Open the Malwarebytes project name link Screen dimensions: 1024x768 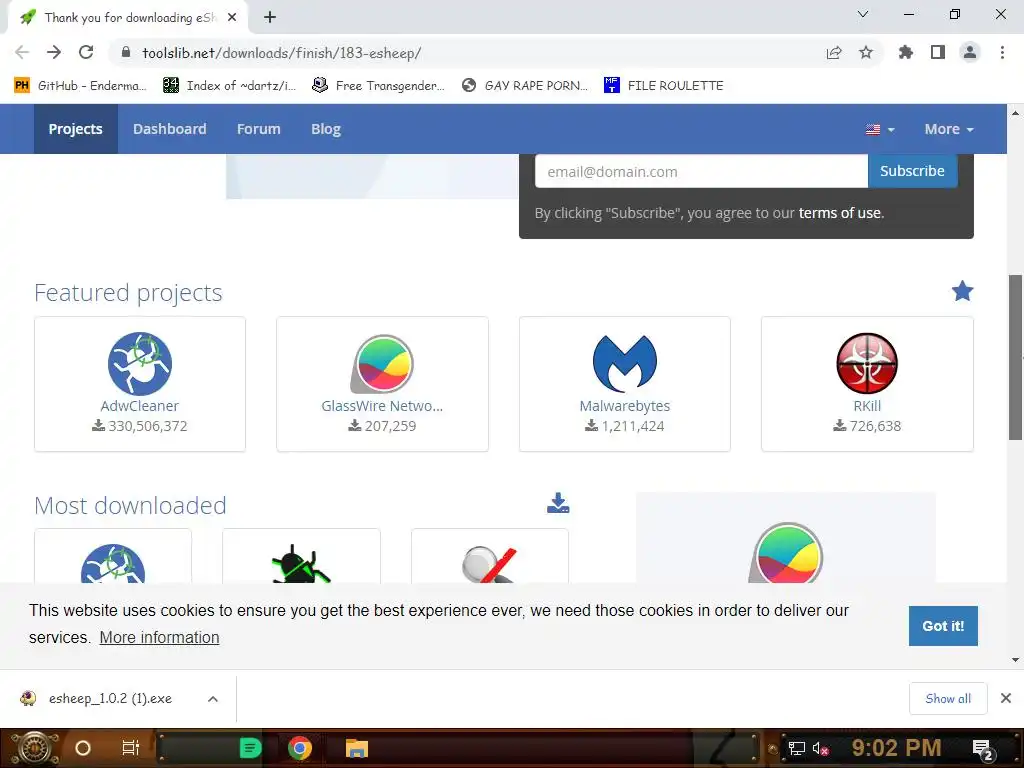point(625,406)
